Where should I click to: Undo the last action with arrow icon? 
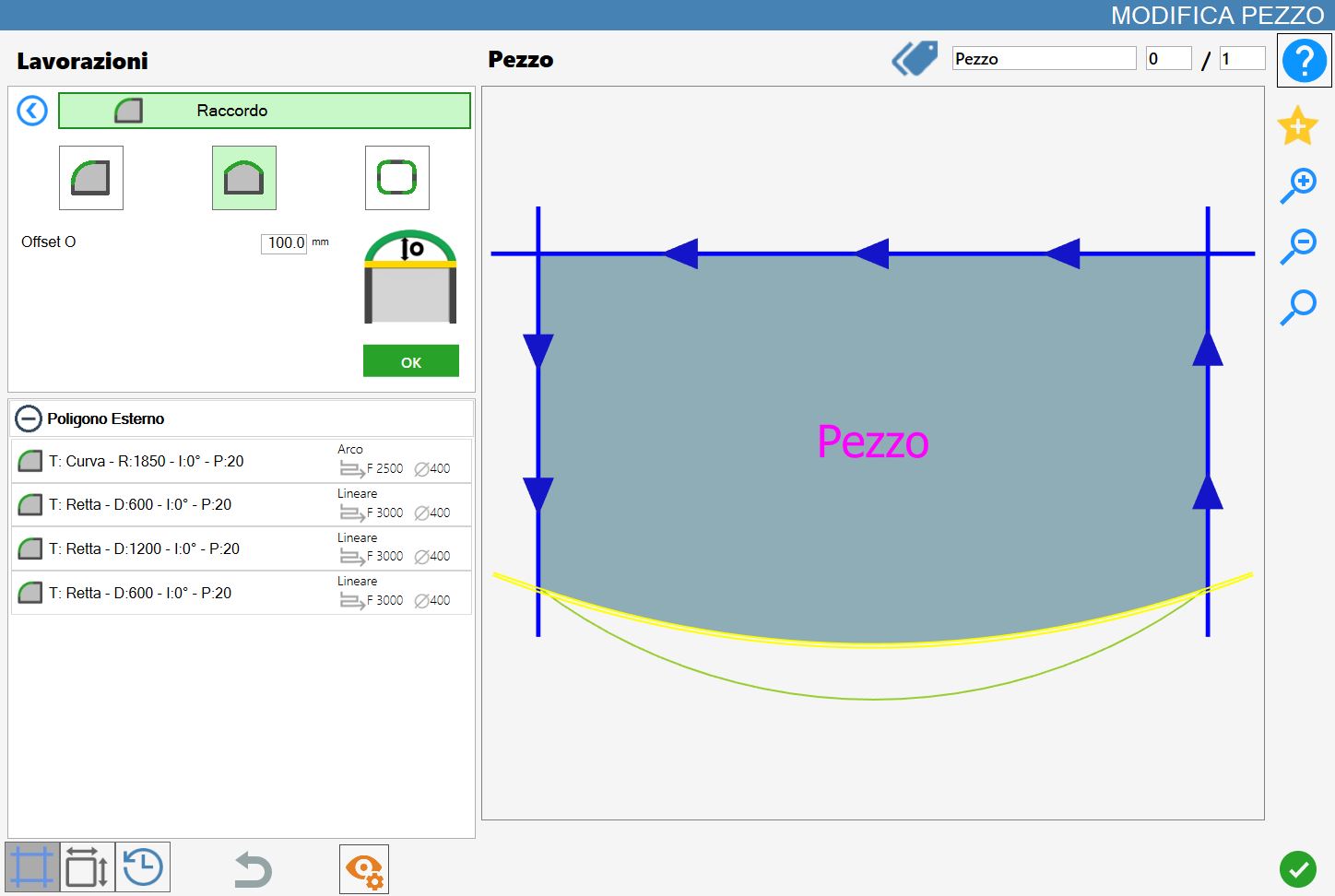pos(253,869)
